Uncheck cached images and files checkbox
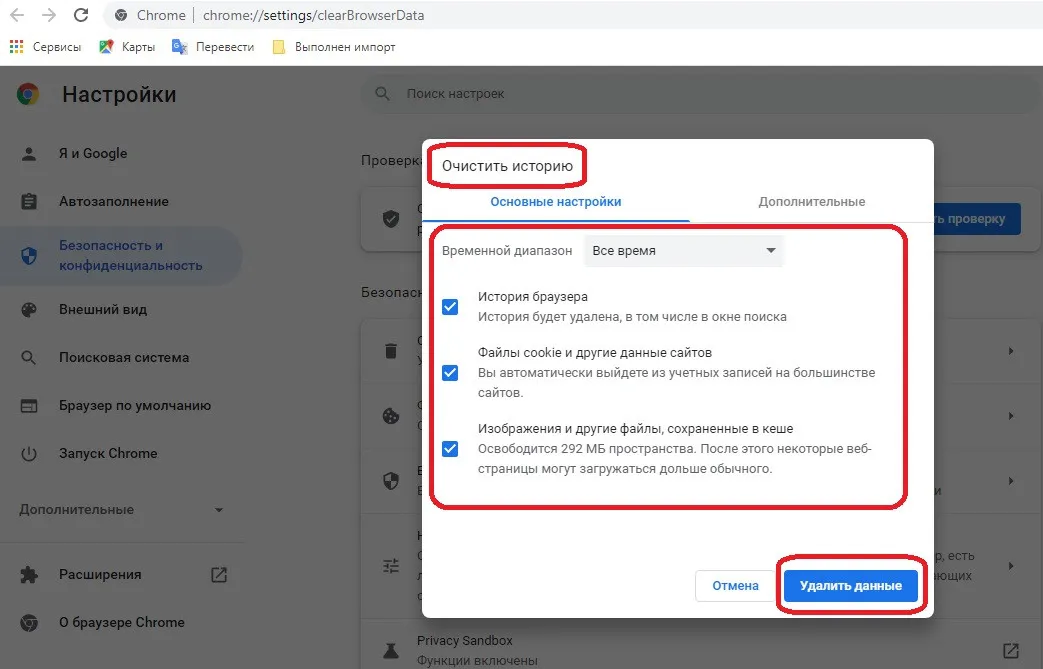Screen dimensions: 1043x669 (450, 448)
